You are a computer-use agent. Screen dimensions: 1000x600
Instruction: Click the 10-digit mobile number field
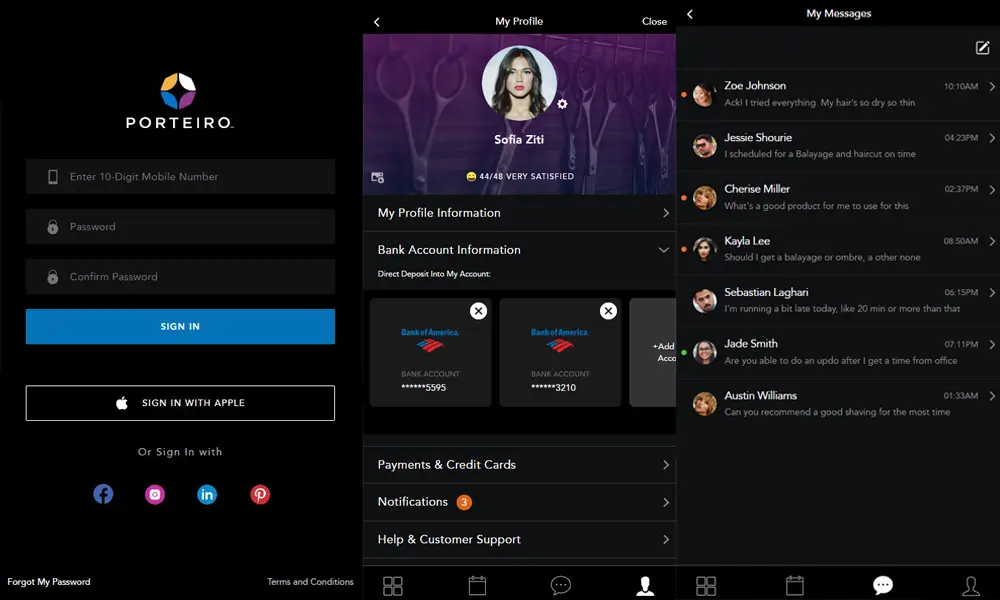coord(180,177)
